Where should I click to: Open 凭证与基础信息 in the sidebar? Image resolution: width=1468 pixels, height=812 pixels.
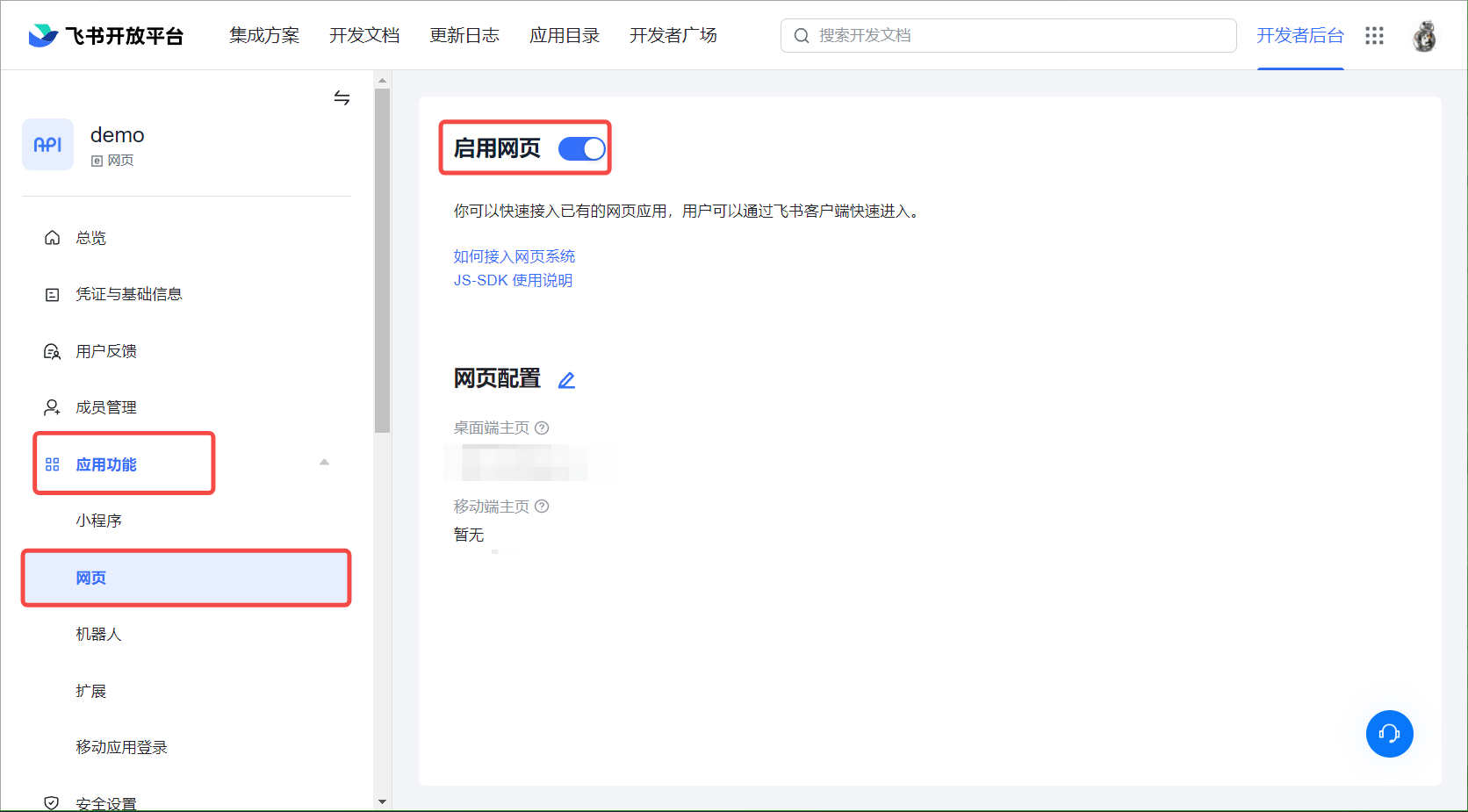[x=128, y=294]
